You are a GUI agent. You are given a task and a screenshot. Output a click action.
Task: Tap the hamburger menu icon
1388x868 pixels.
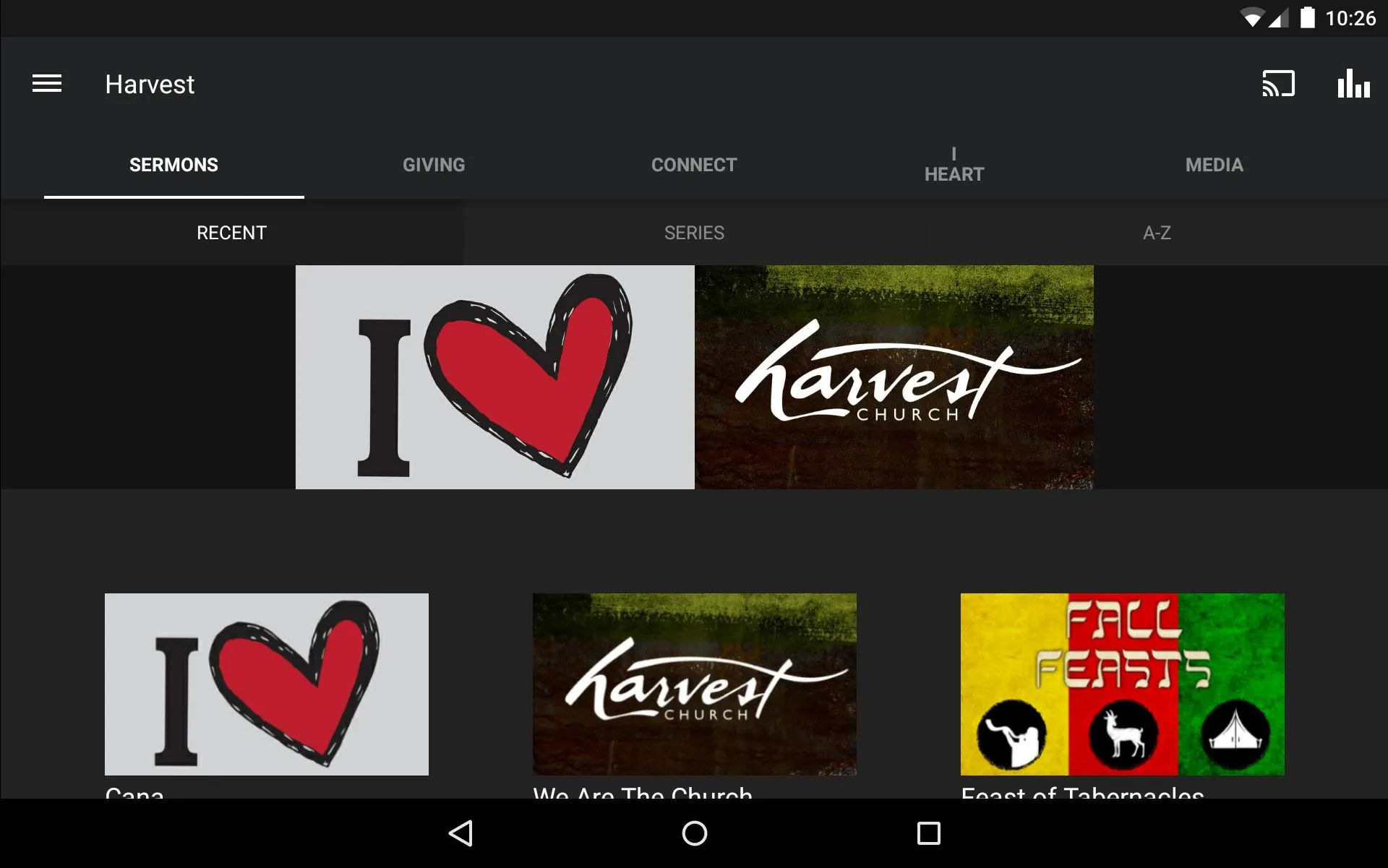pos(46,84)
